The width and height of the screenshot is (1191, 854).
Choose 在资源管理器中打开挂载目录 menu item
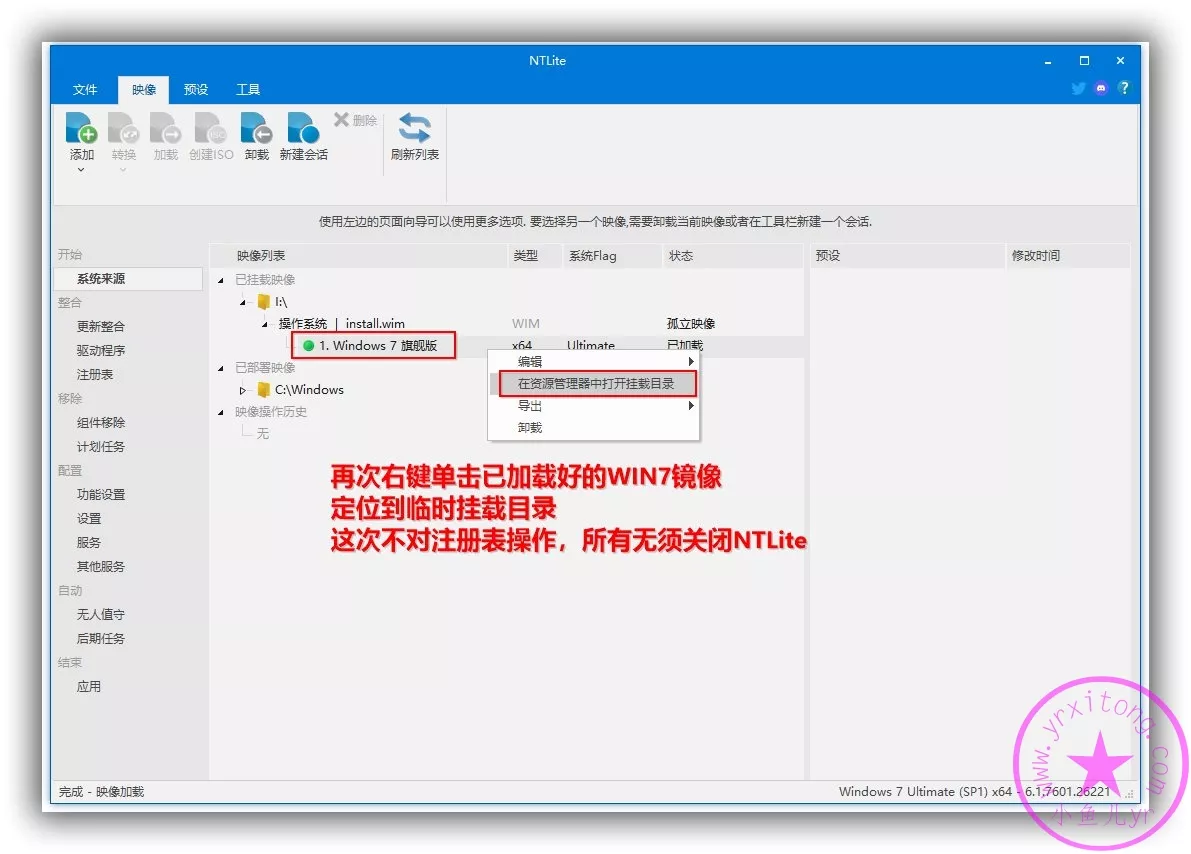coord(596,384)
